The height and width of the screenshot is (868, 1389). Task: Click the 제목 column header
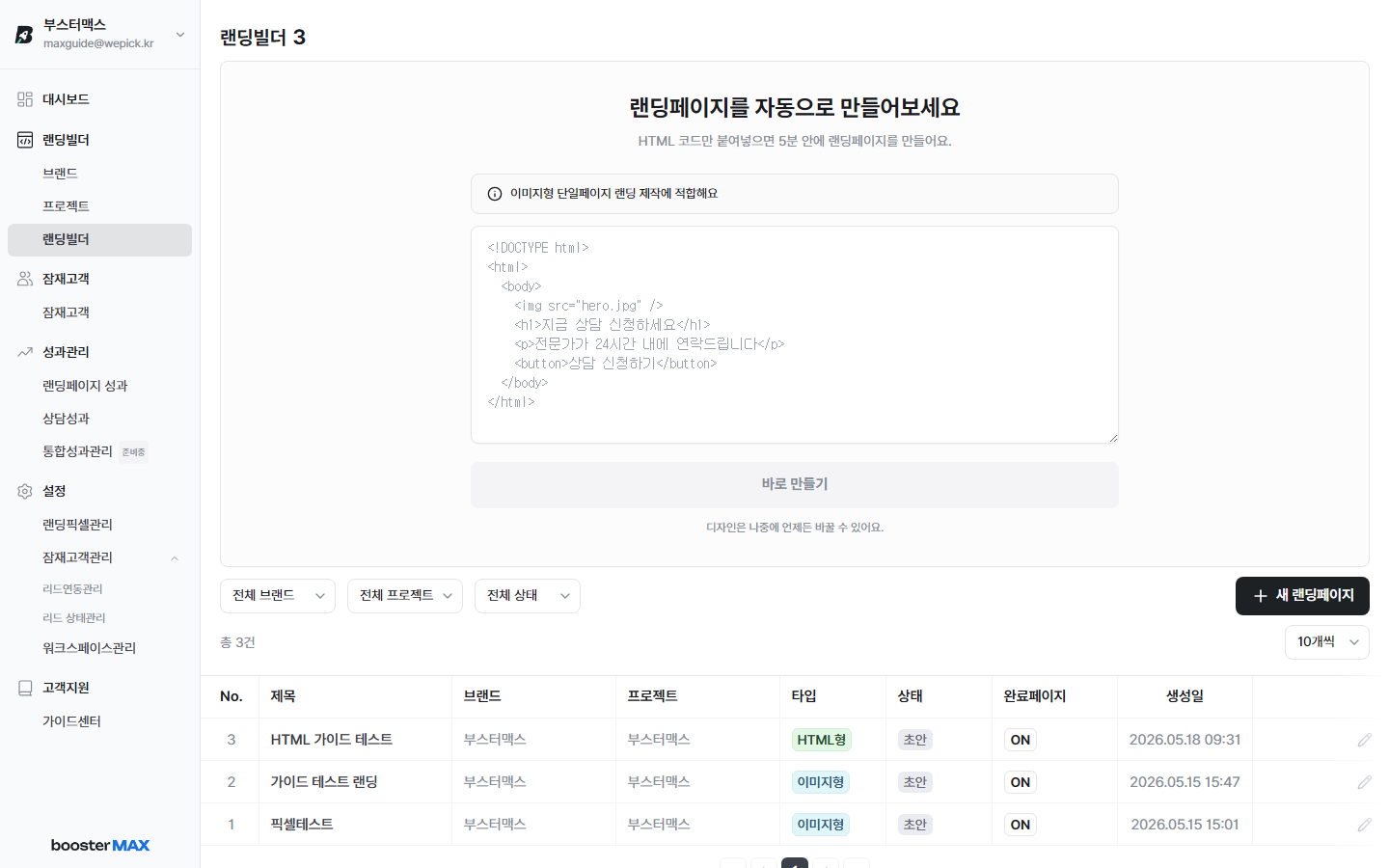click(x=283, y=696)
